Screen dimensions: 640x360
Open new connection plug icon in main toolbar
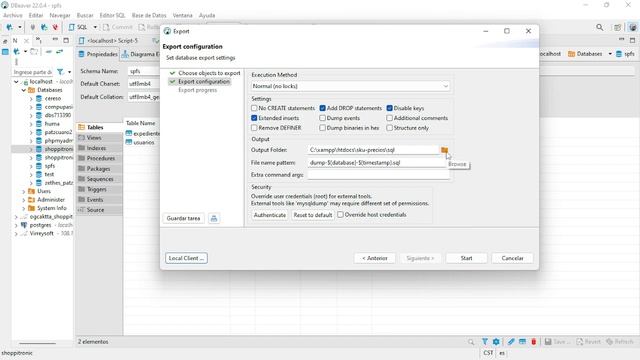click(x=9, y=27)
